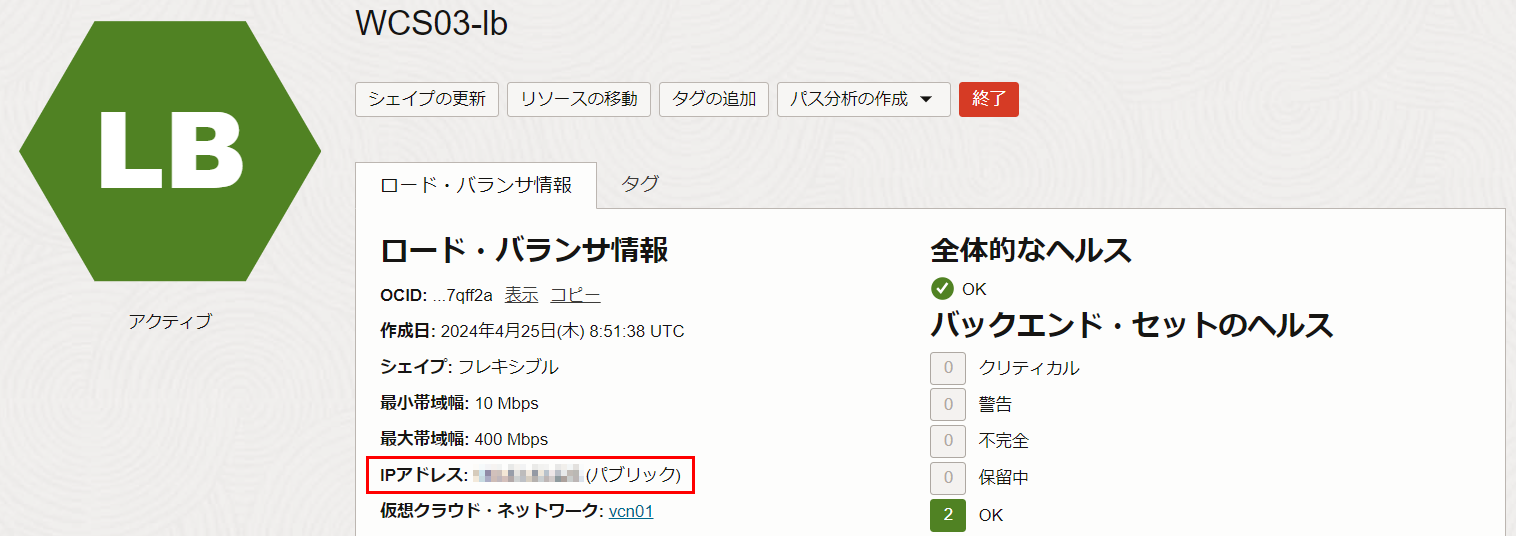
Task: Switch to the タグ tab
Action: coord(640,184)
